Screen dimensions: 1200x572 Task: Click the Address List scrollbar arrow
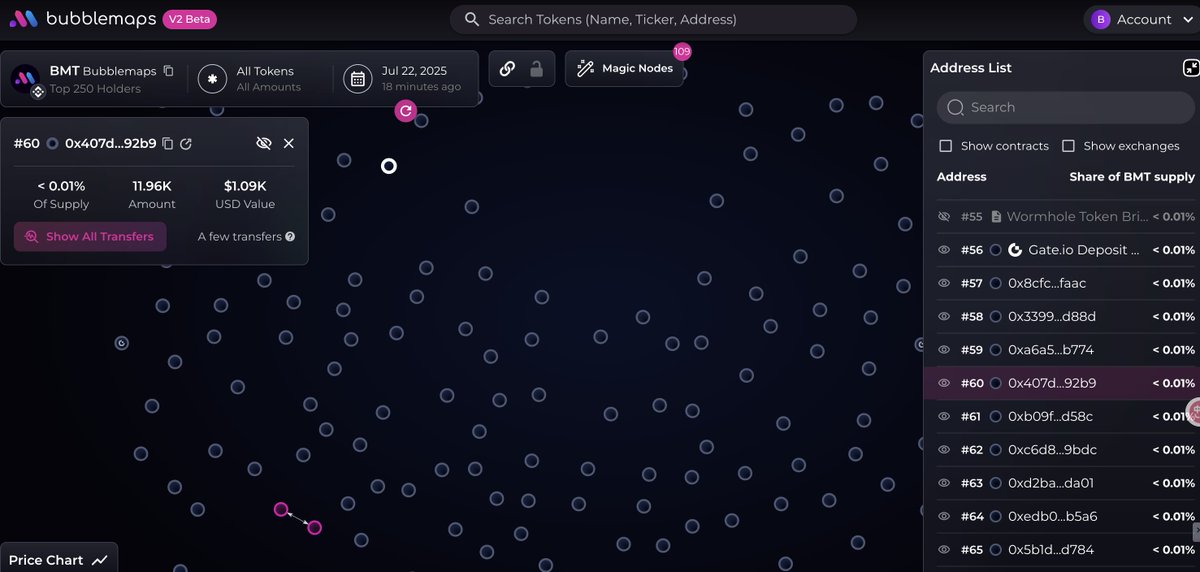coord(1196,530)
